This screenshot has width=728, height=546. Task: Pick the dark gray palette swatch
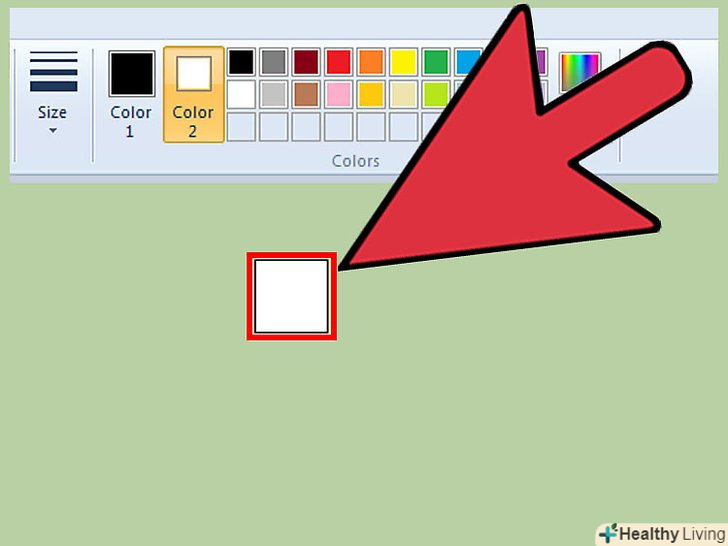tap(273, 62)
